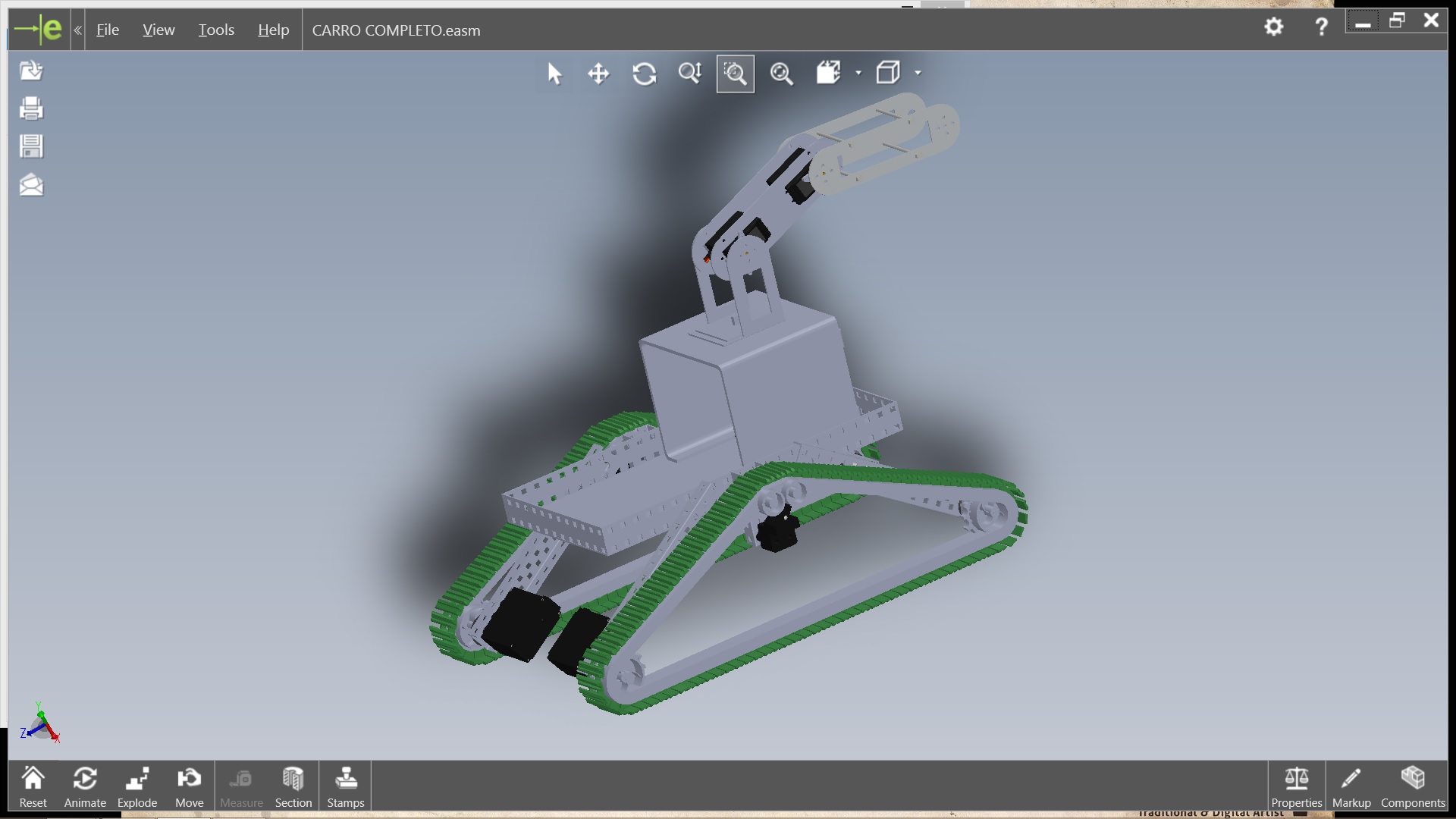Activate the Rotate tool
Viewport: 1456px width, 819px height.
[x=644, y=74]
